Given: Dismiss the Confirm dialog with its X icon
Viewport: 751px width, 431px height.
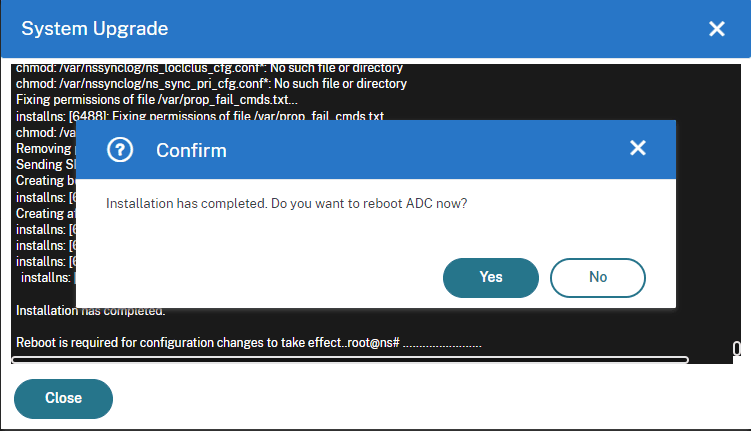Looking at the screenshot, I should point(638,148).
